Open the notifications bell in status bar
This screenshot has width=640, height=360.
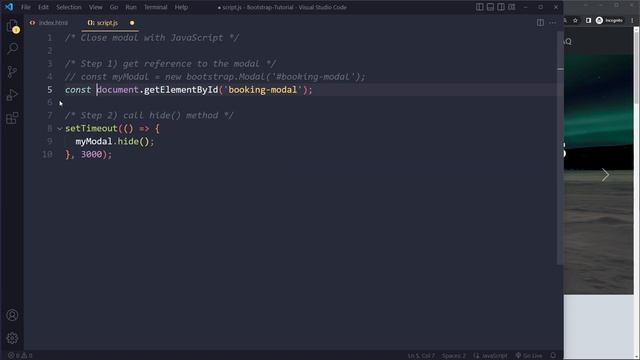click(553, 356)
